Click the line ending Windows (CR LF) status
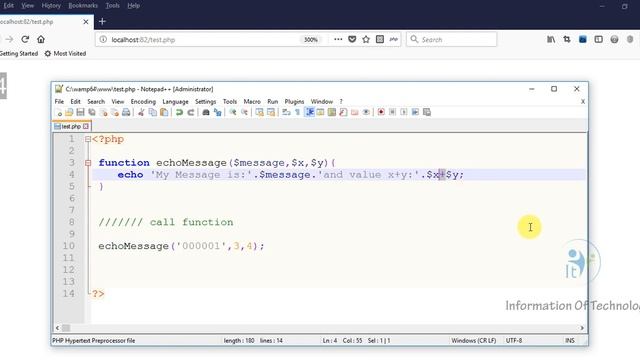The height and width of the screenshot is (360, 640). 473,340
